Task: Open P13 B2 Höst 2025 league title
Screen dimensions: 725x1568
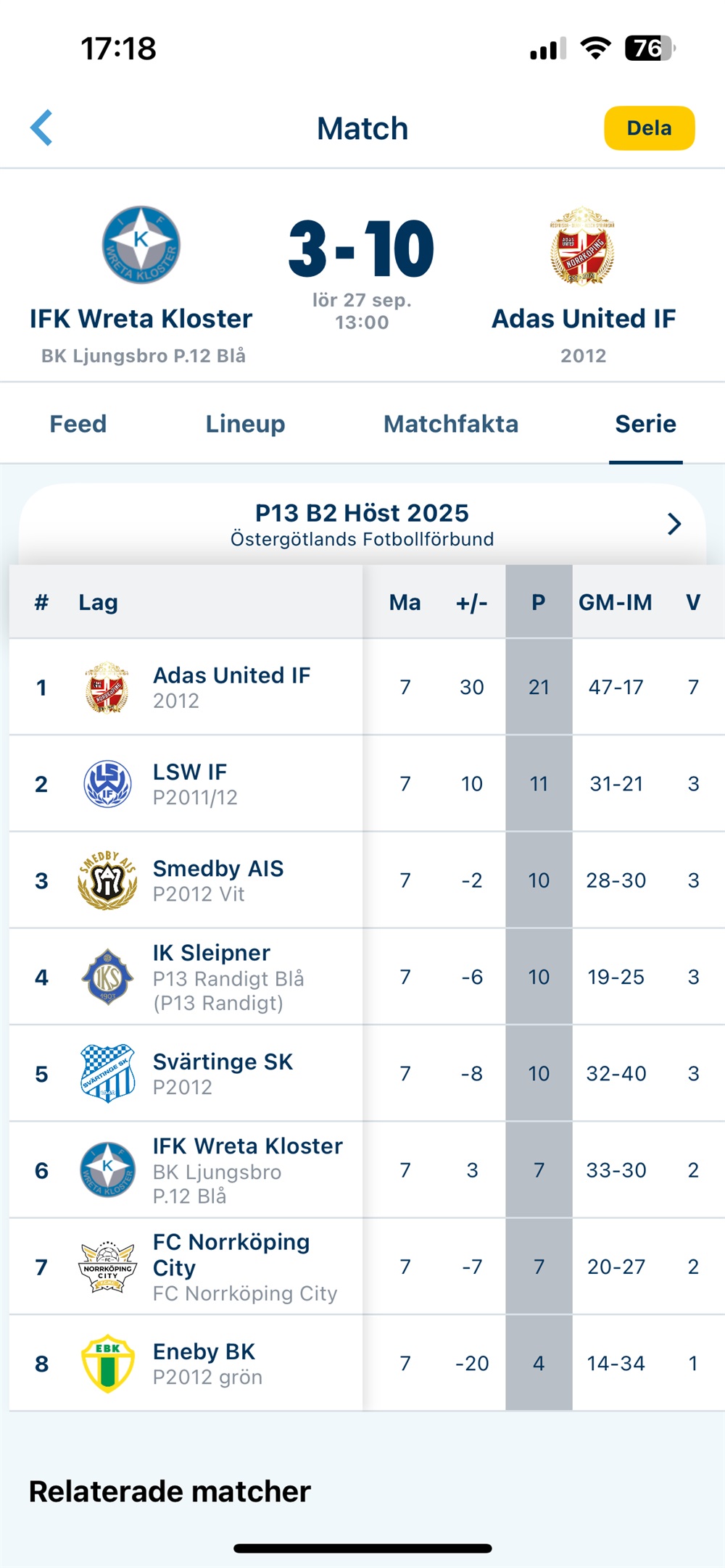Action: (x=362, y=514)
